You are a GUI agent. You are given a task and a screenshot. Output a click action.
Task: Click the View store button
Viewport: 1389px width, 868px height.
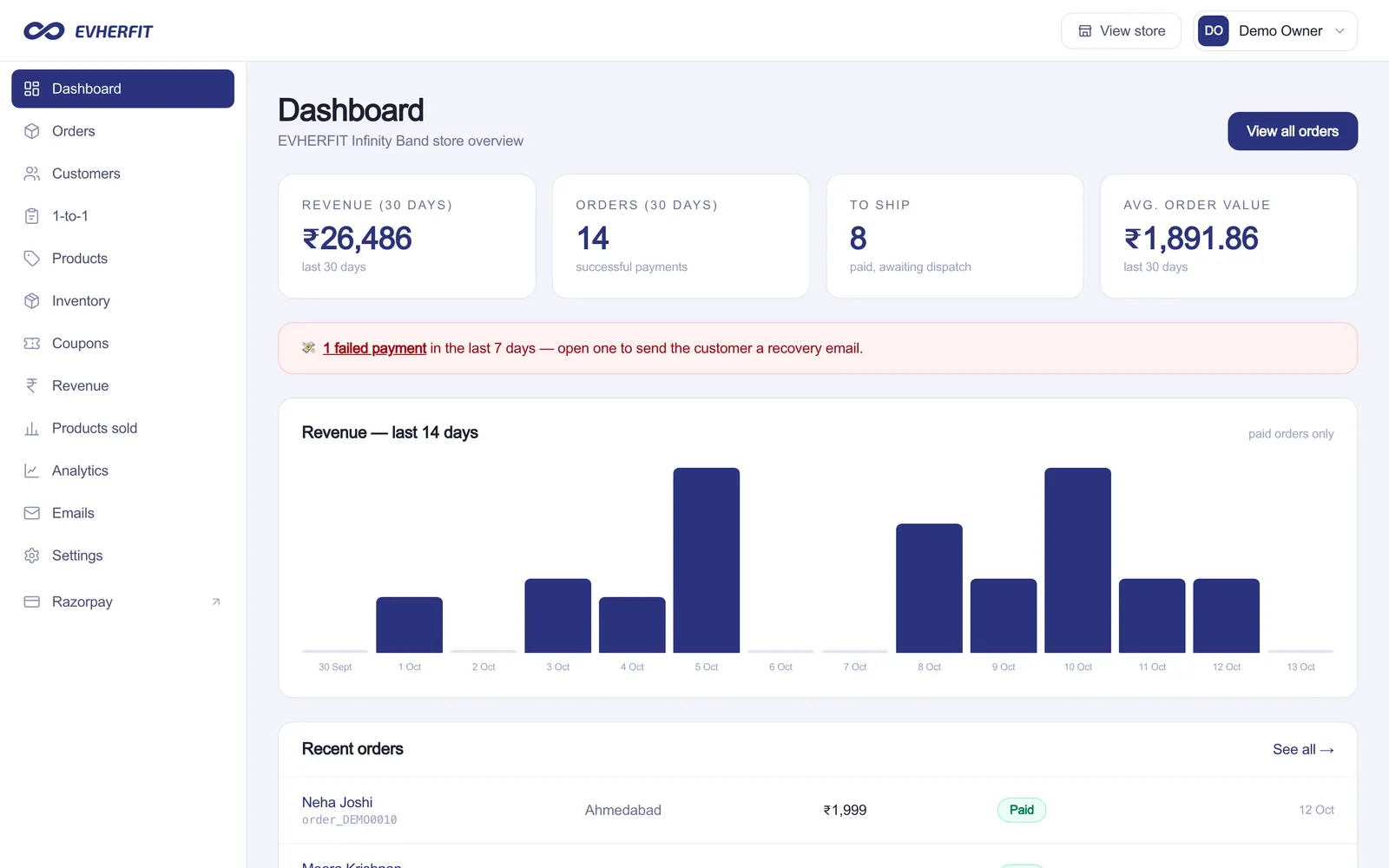[x=1121, y=31]
